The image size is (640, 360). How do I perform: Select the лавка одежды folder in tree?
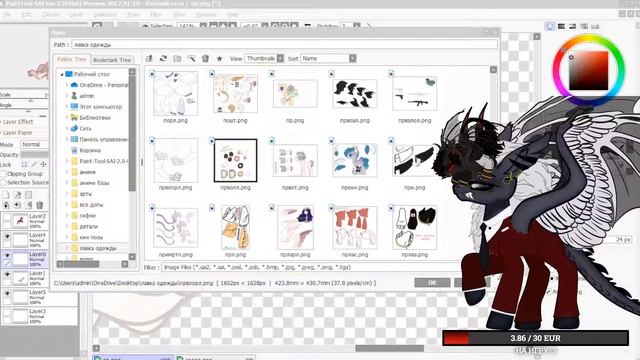tap(94, 248)
